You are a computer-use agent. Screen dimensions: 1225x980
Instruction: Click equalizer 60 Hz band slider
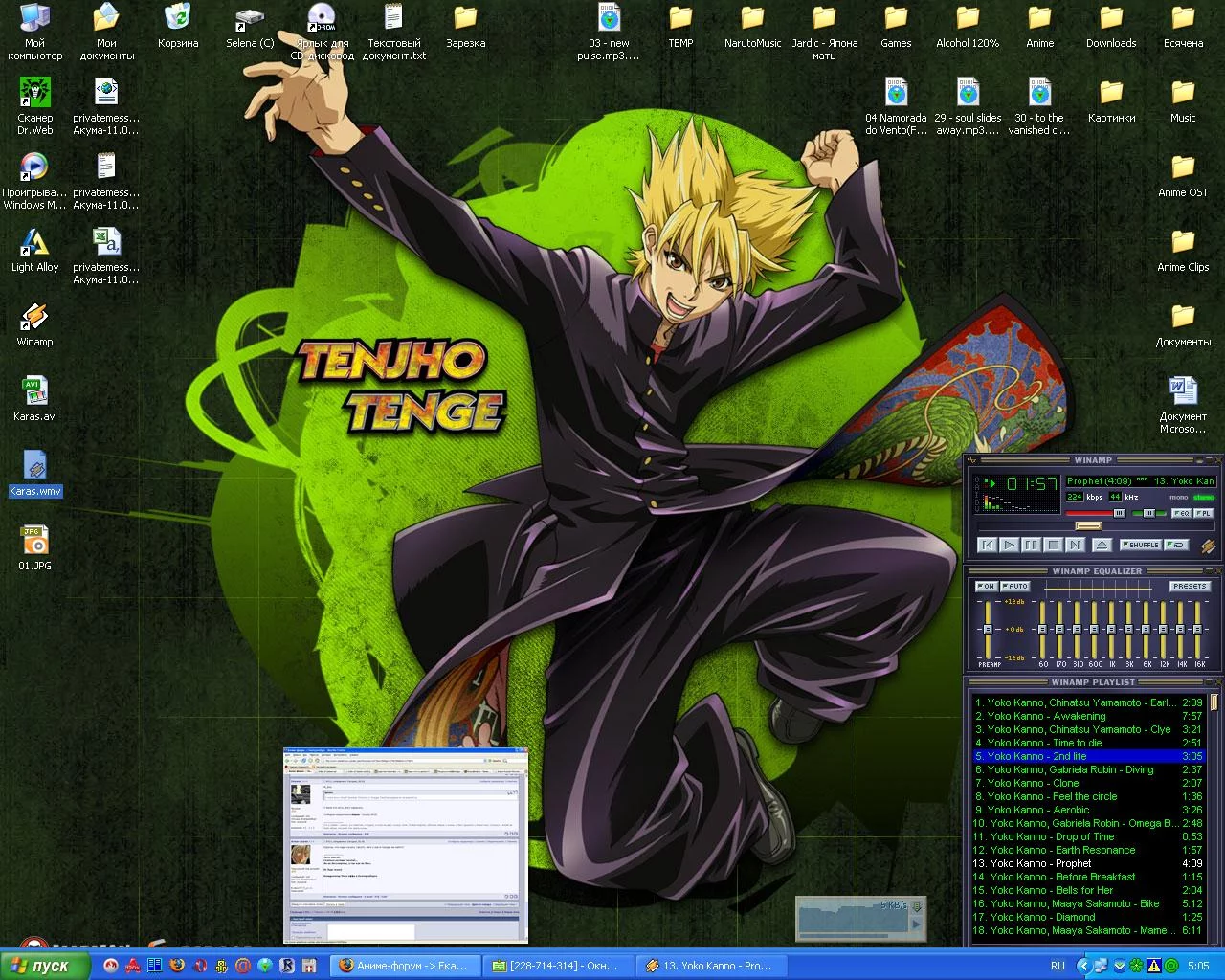pos(1042,629)
